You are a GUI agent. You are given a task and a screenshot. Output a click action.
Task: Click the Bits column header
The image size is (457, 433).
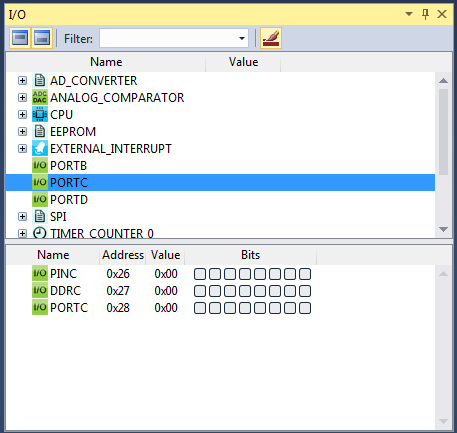click(x=250, y=255)
